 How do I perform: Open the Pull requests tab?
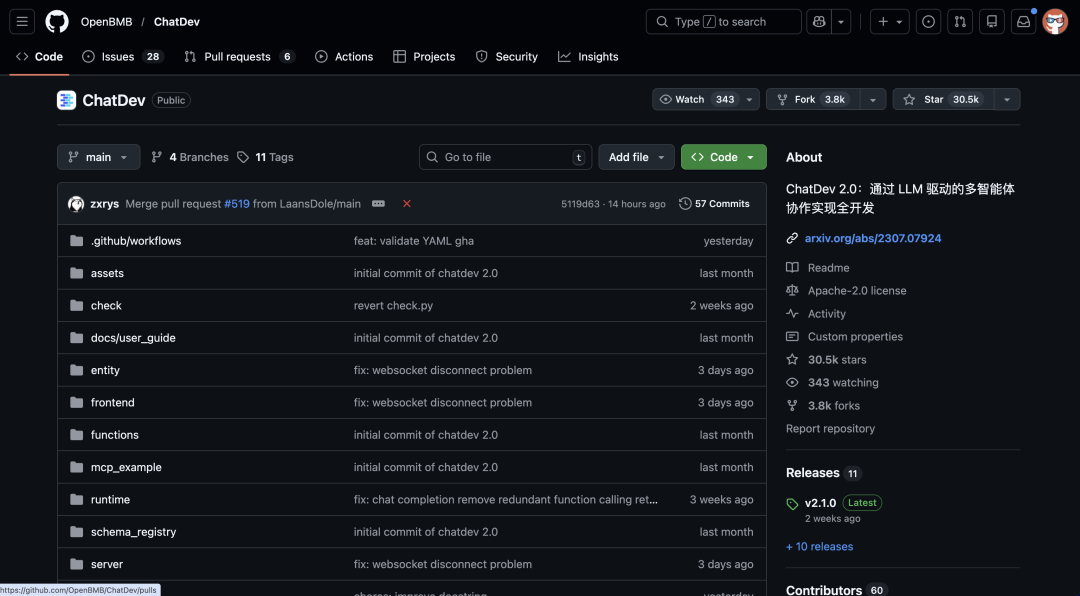coord(239,56)
